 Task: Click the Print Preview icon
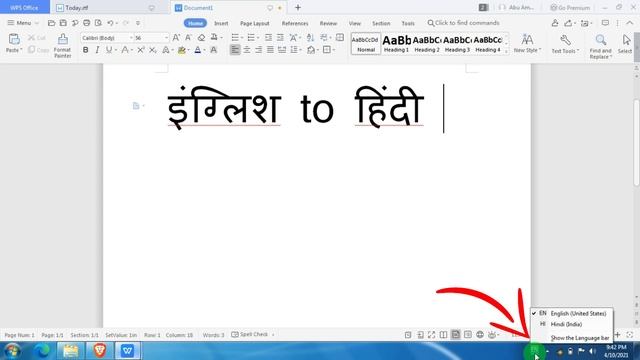[x=98, y=23]
